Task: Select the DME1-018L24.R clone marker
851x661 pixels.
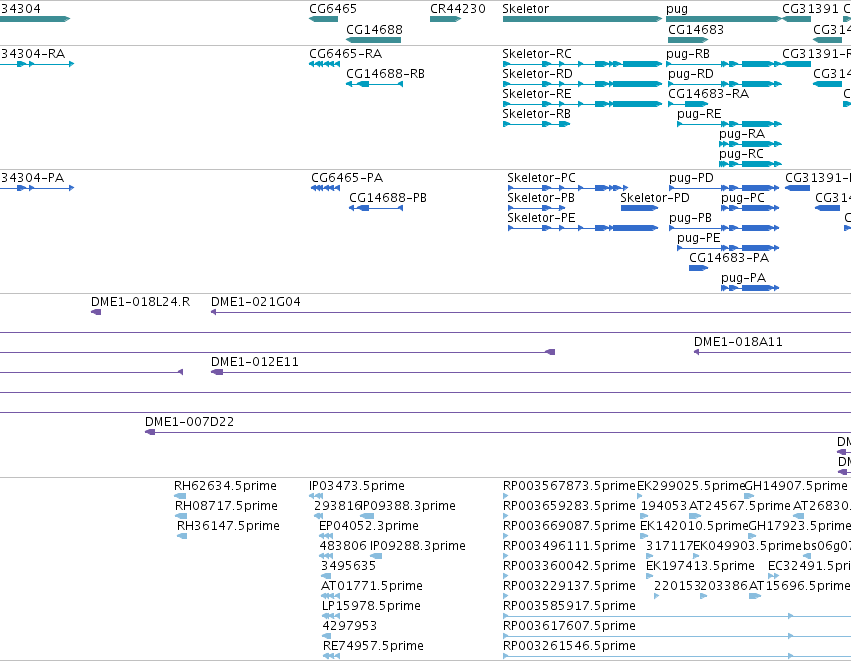Action: coord(96,312)
